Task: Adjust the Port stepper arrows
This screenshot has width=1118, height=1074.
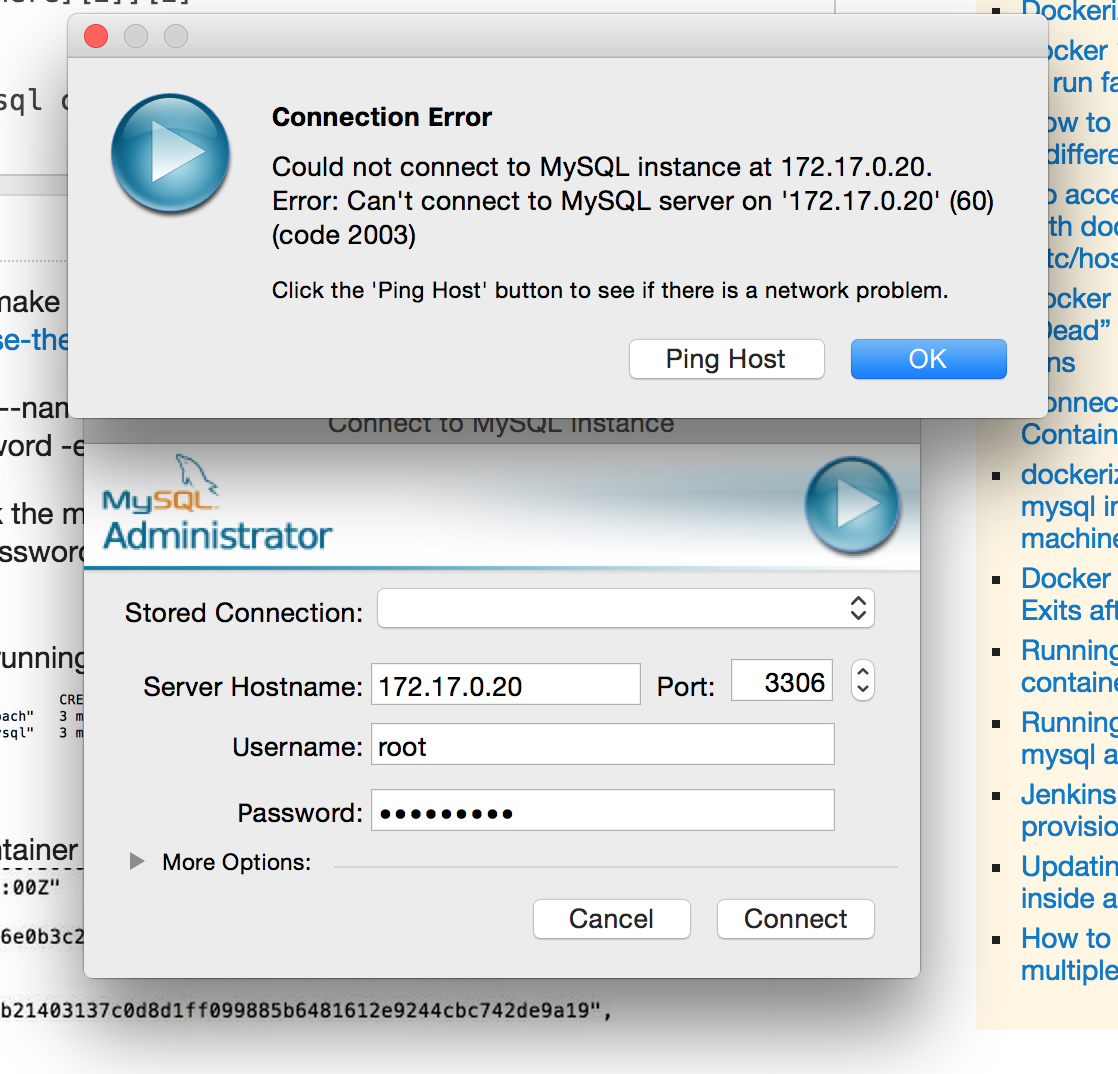Action: (863, 680)
